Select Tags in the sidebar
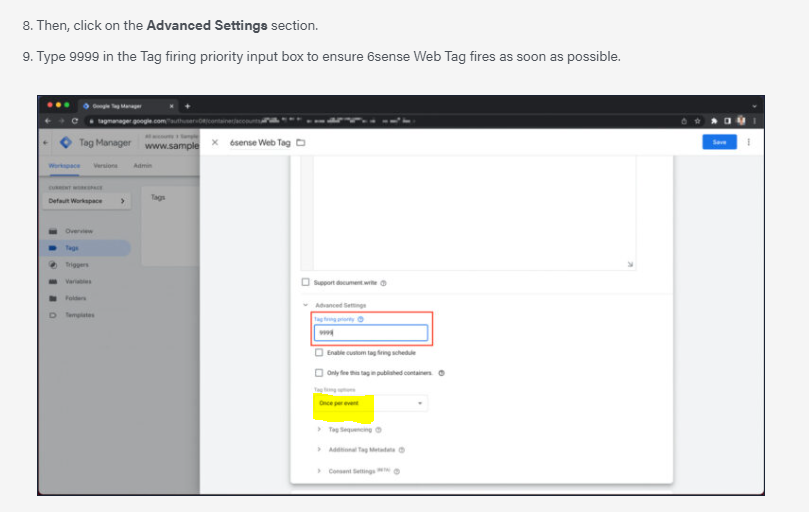809x512 pixels. pyautogui.click(x=72, y=248)
